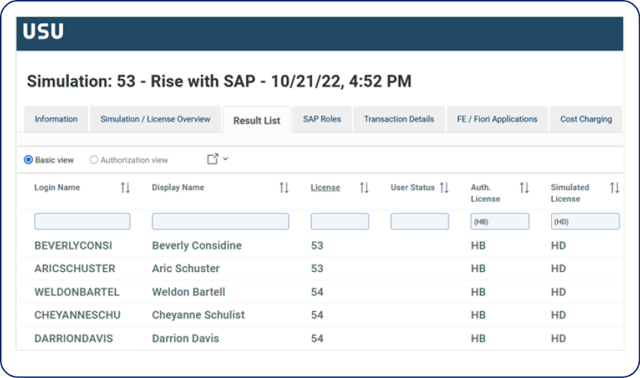Click license value 53 for Aric Schuster
Viewport: 640px width, 378px height.
317,269
